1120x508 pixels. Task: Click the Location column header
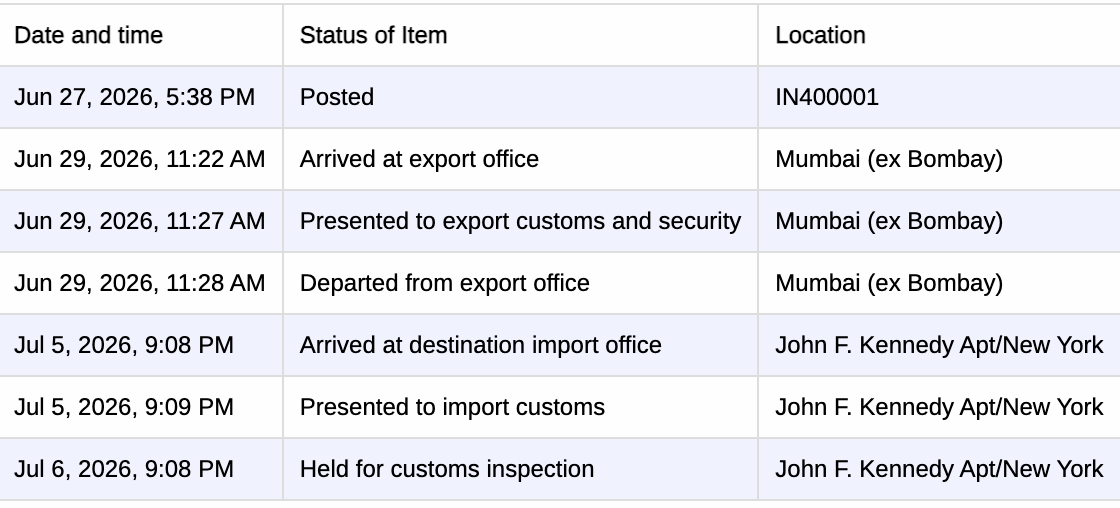click(821, 35)
